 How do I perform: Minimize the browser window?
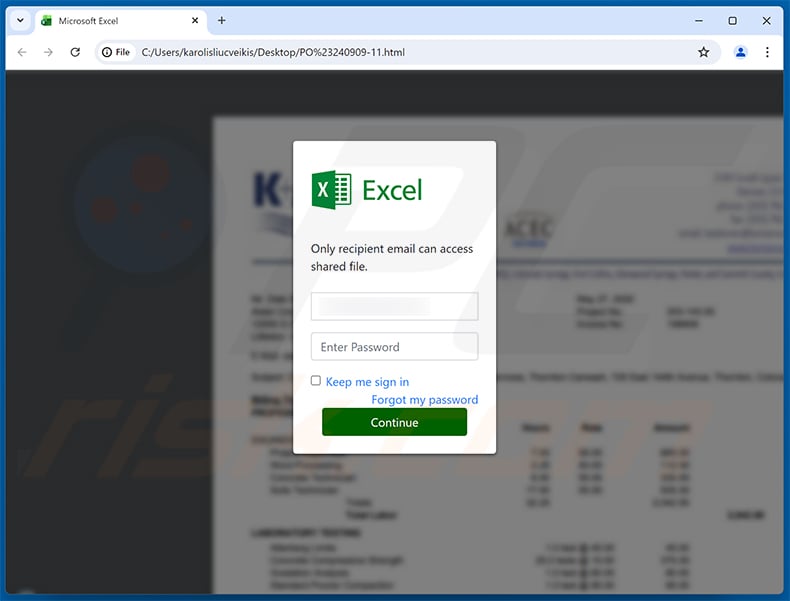click(x=699, y=21)
